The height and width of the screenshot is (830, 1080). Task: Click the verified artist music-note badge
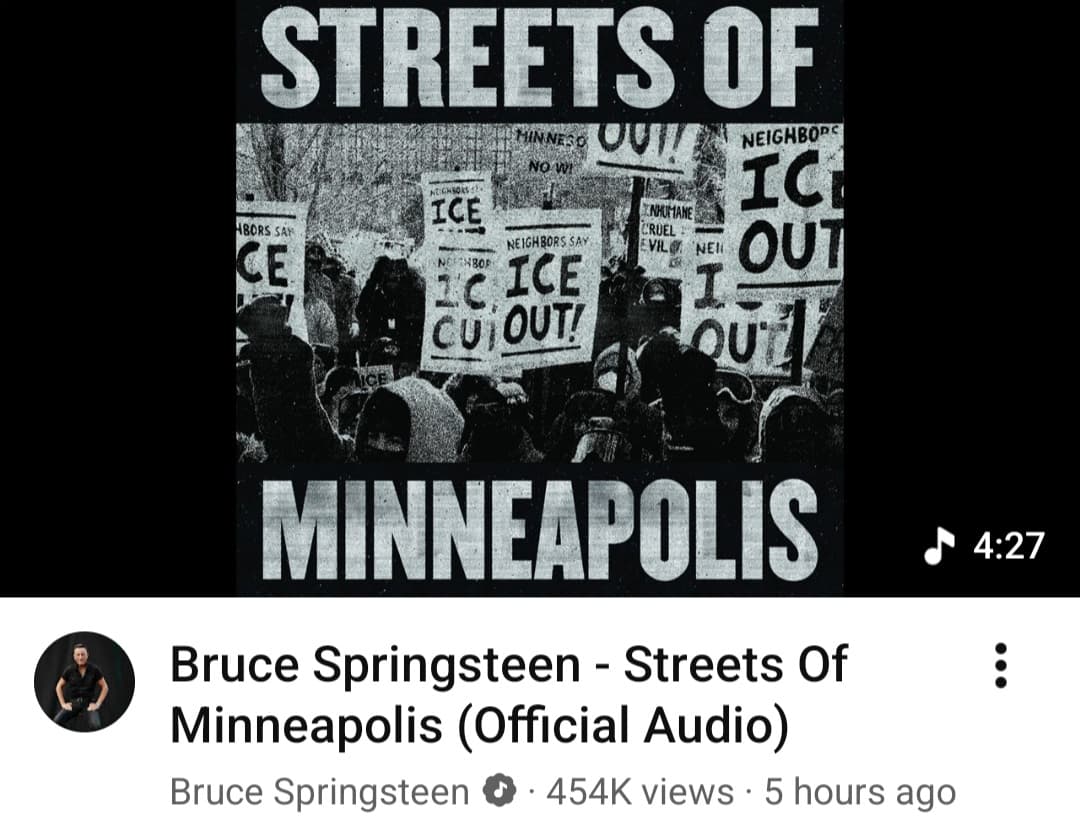click(x=500, y=791)
